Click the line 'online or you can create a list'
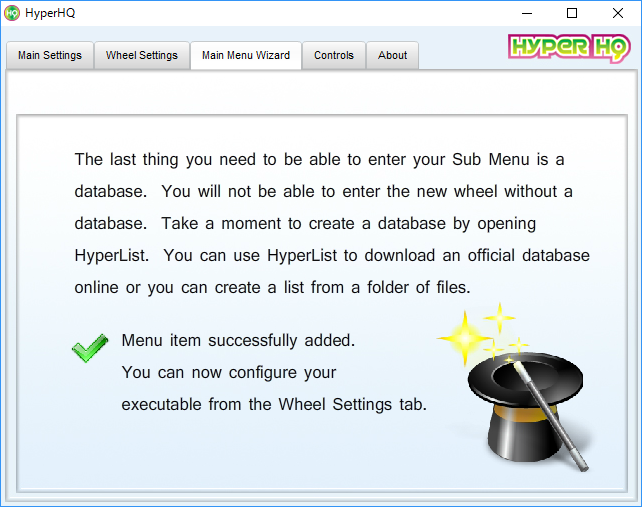 coord(272,287)
